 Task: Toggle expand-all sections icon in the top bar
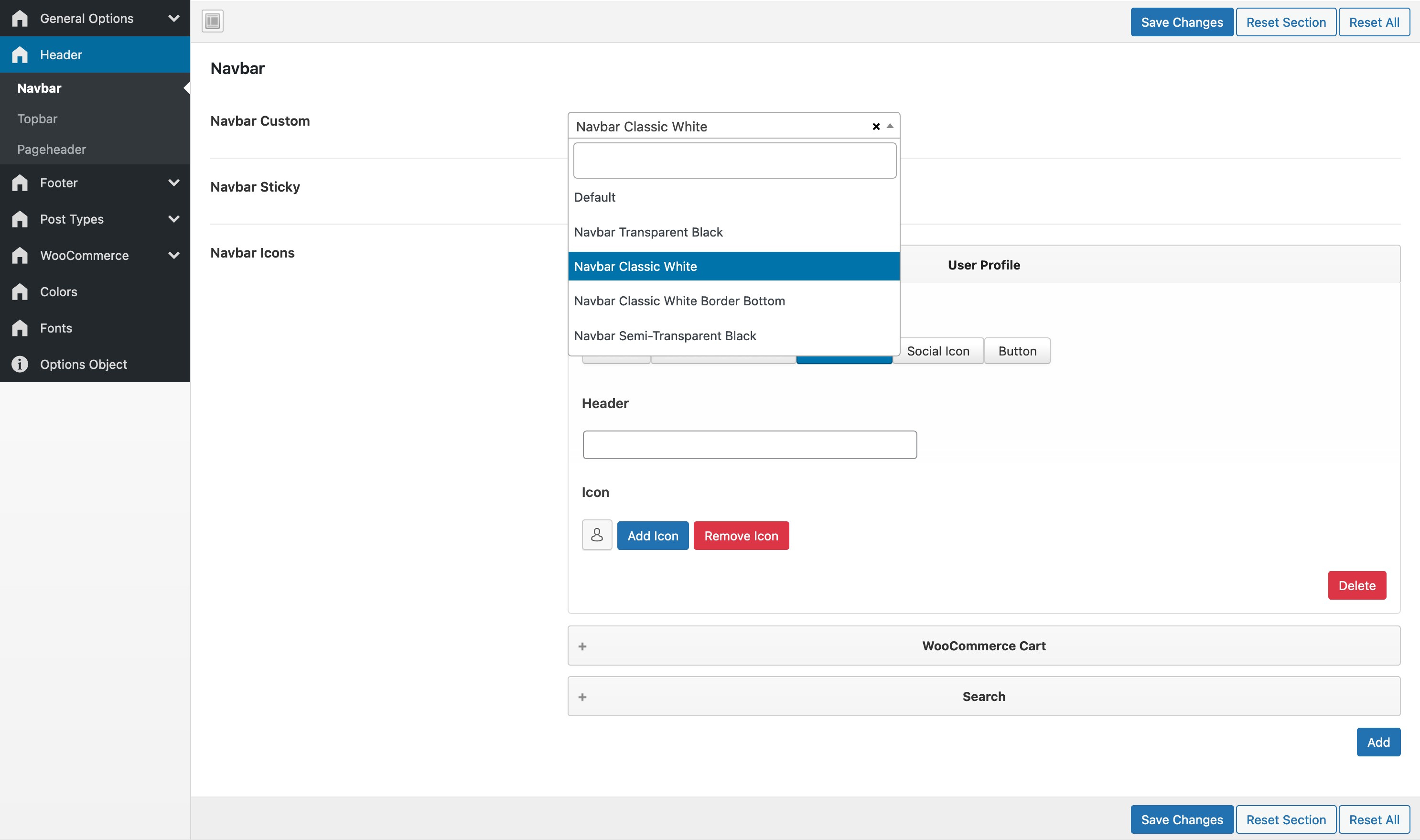pyautogui.click(x=213, y=21)
